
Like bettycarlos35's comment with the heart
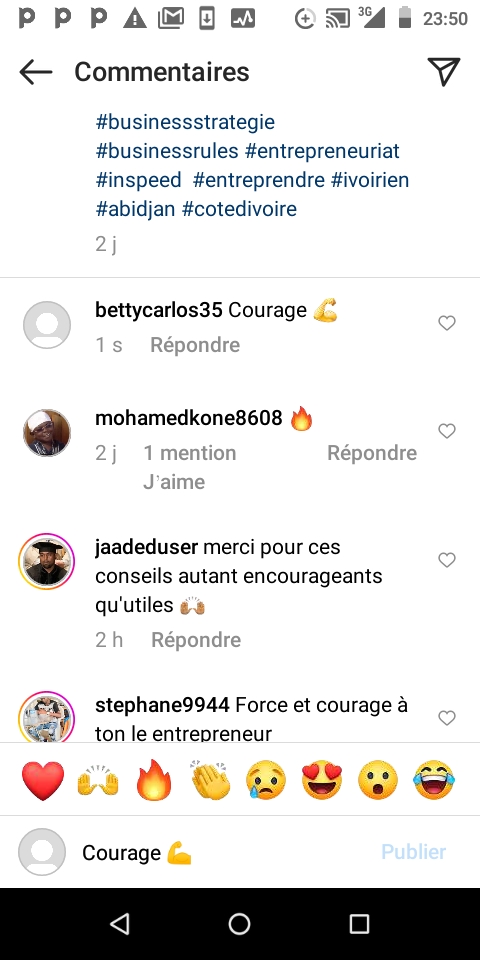tap(447, 323)
